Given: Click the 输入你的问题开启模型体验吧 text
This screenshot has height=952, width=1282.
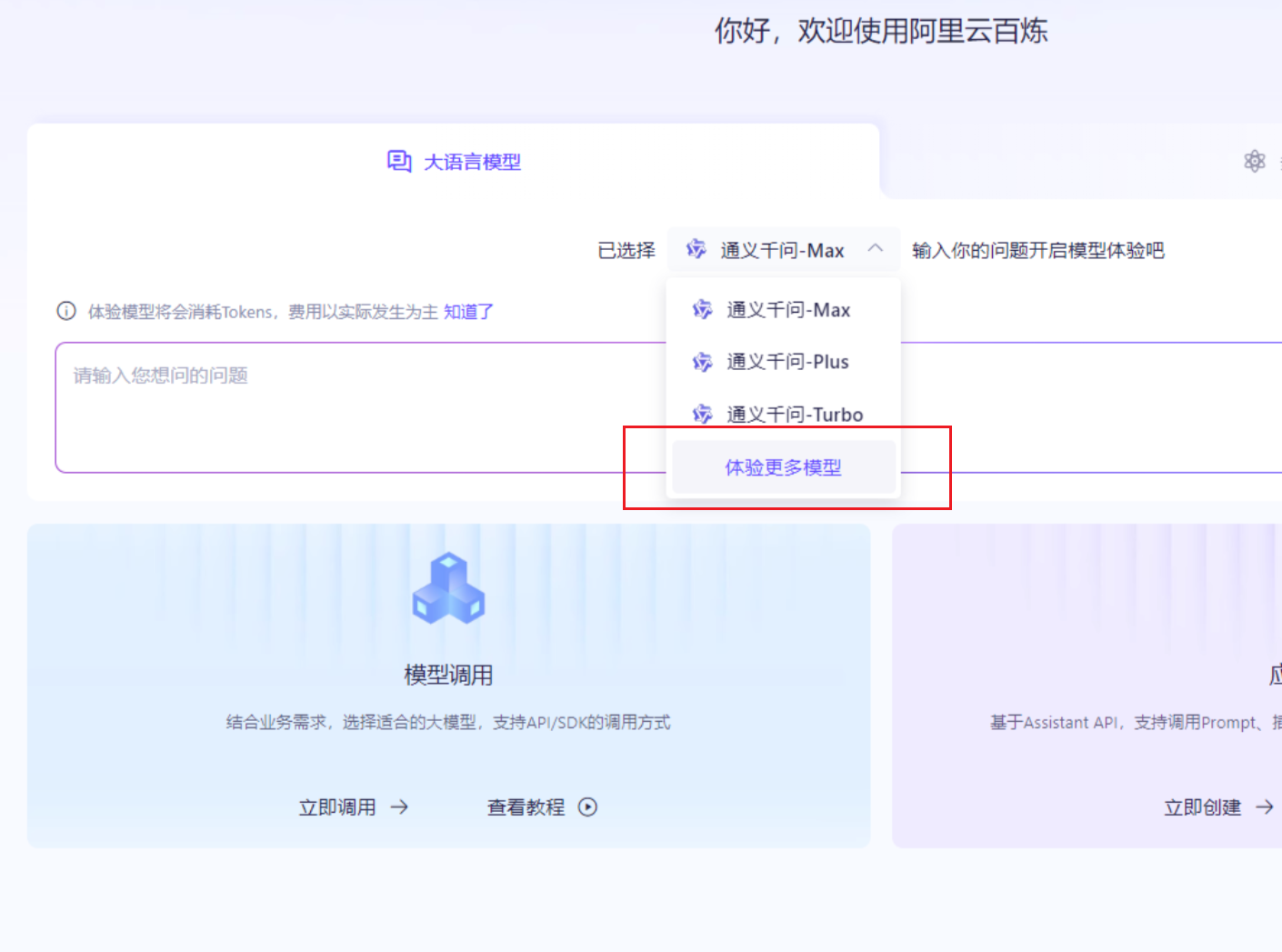Looking at the screenshot, I should 1038,251.
